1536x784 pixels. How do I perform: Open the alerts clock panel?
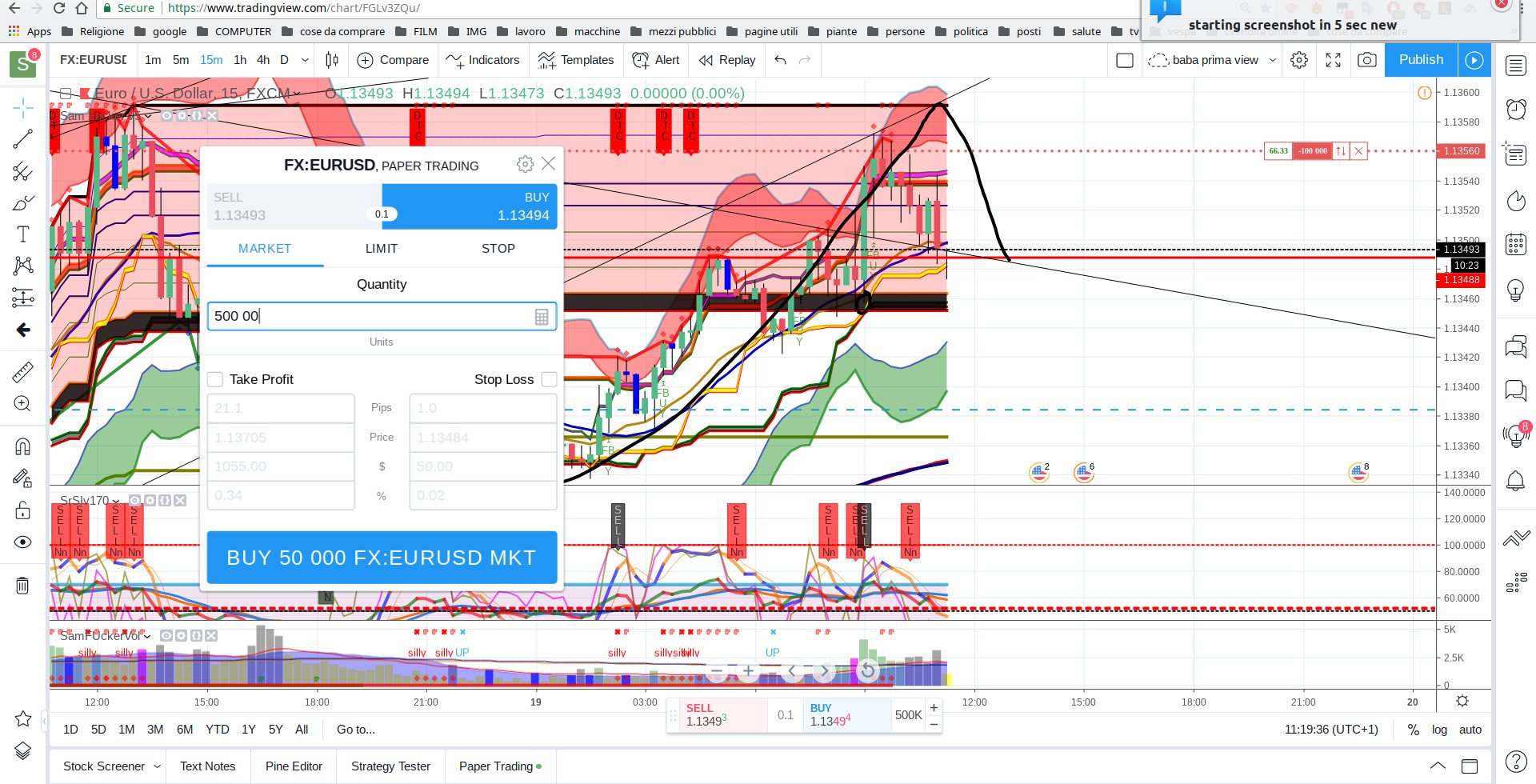[1516, 109]
